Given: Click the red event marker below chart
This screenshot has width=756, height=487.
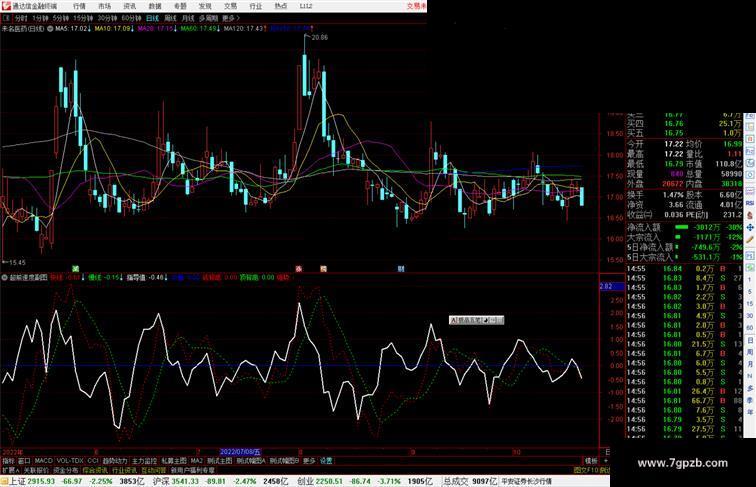Looking at the screenshot, I should (299, 269).
